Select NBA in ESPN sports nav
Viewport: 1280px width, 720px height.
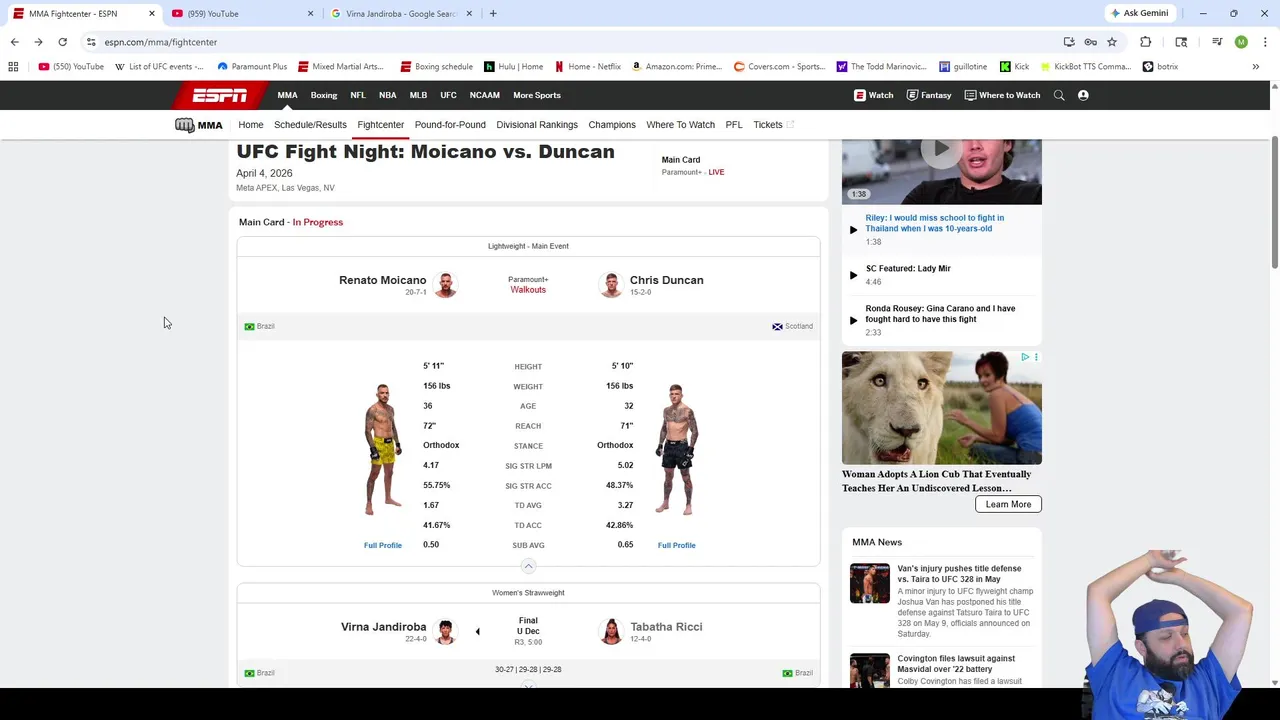pyautogui.click(x=388, y=95)
